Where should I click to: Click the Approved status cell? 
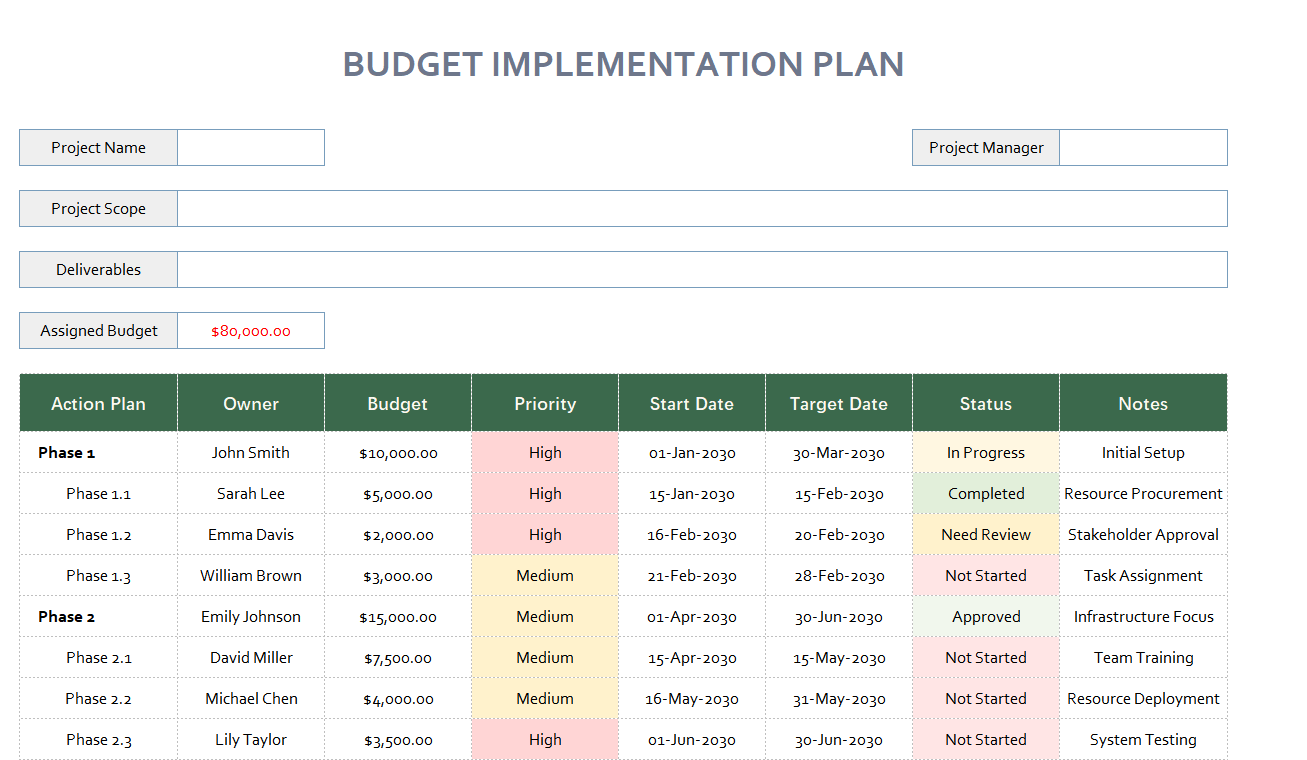pos(986,616)
